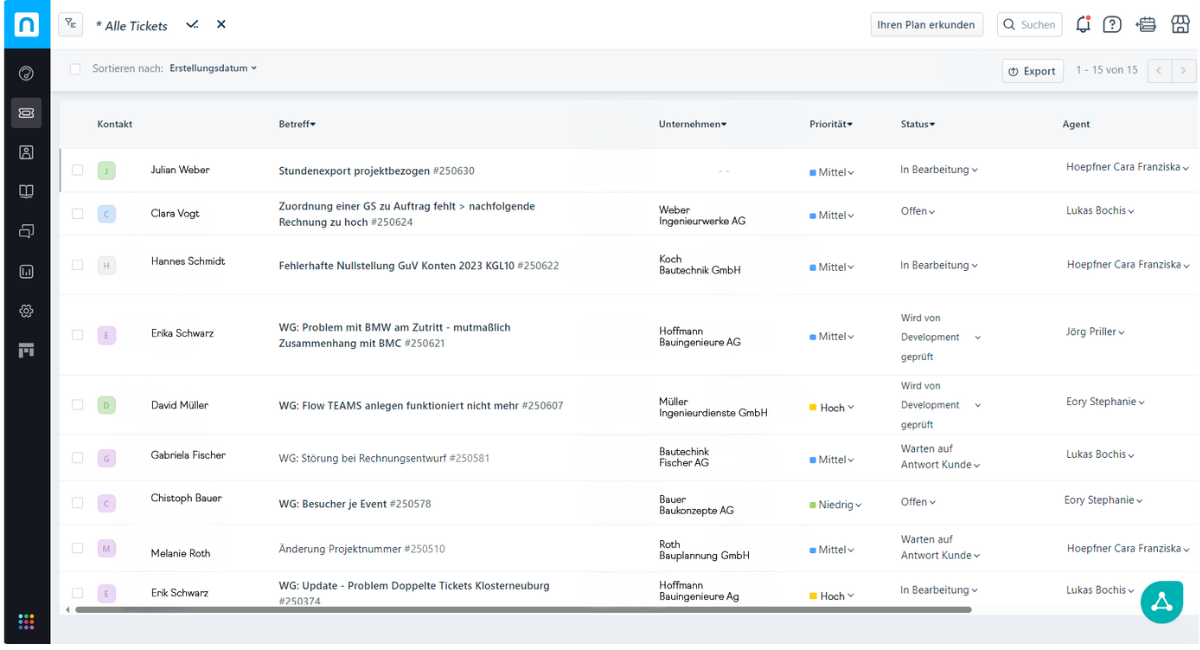Image resolution: width=1200 pixels, height=650 pixels.
Task: Select the checkbox for Julian Weber ticket
Action: (77, 170)
